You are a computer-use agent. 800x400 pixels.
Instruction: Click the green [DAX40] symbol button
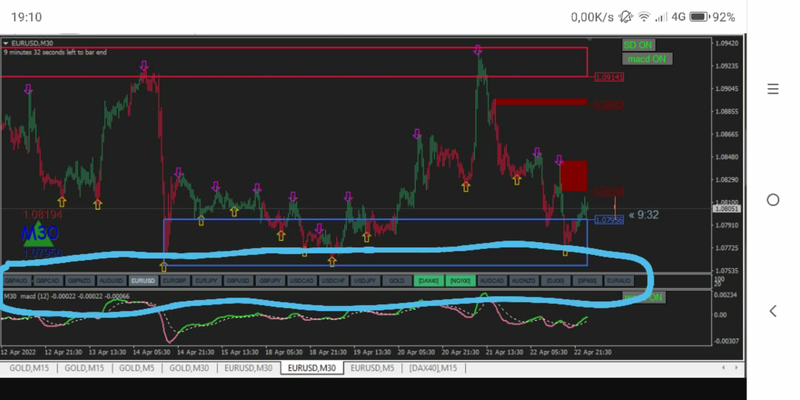point(429,281)
